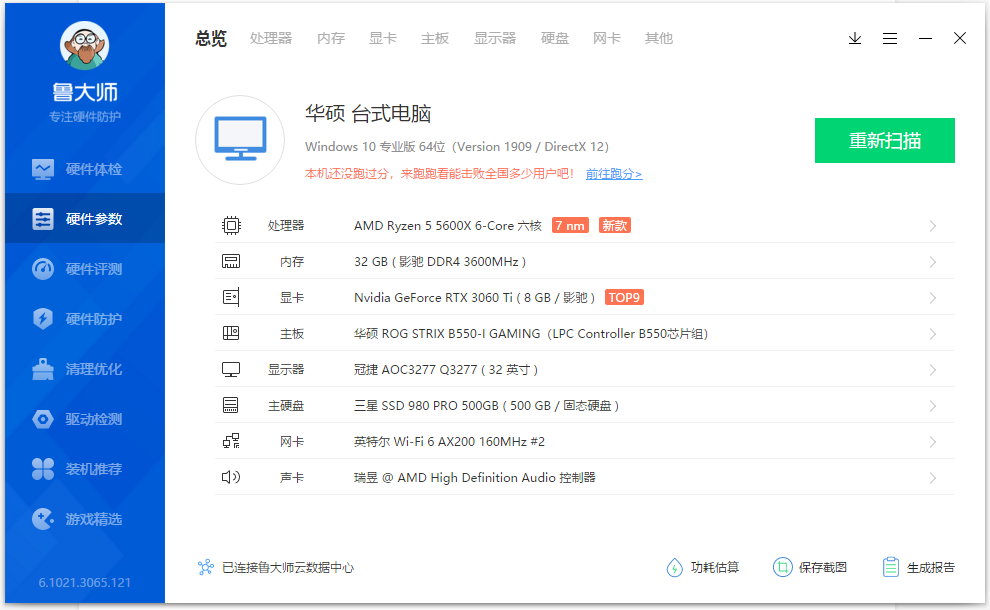Click the 显示器 monitor row icon
Screen dimensions: 990x610
(231, 369)
